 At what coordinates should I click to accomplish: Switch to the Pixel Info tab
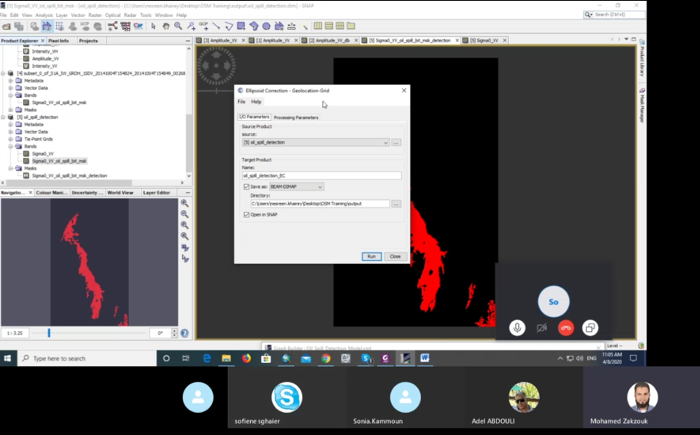click(58, 41)
